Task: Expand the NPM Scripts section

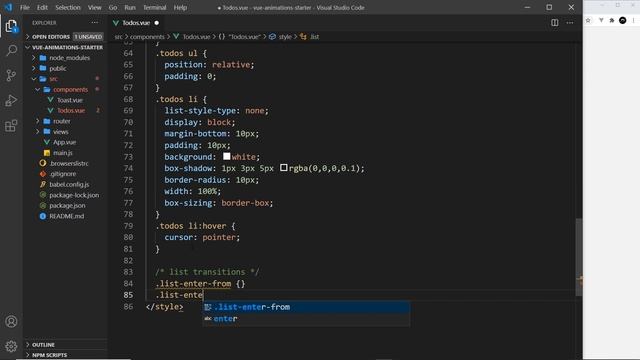Action: click(64, 355)
